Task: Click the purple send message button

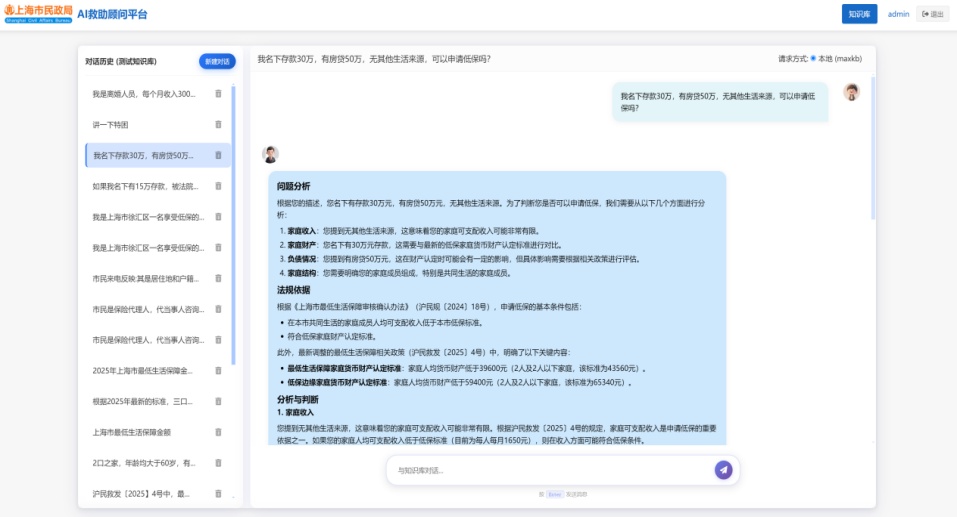Action: (x=723, y=470)
